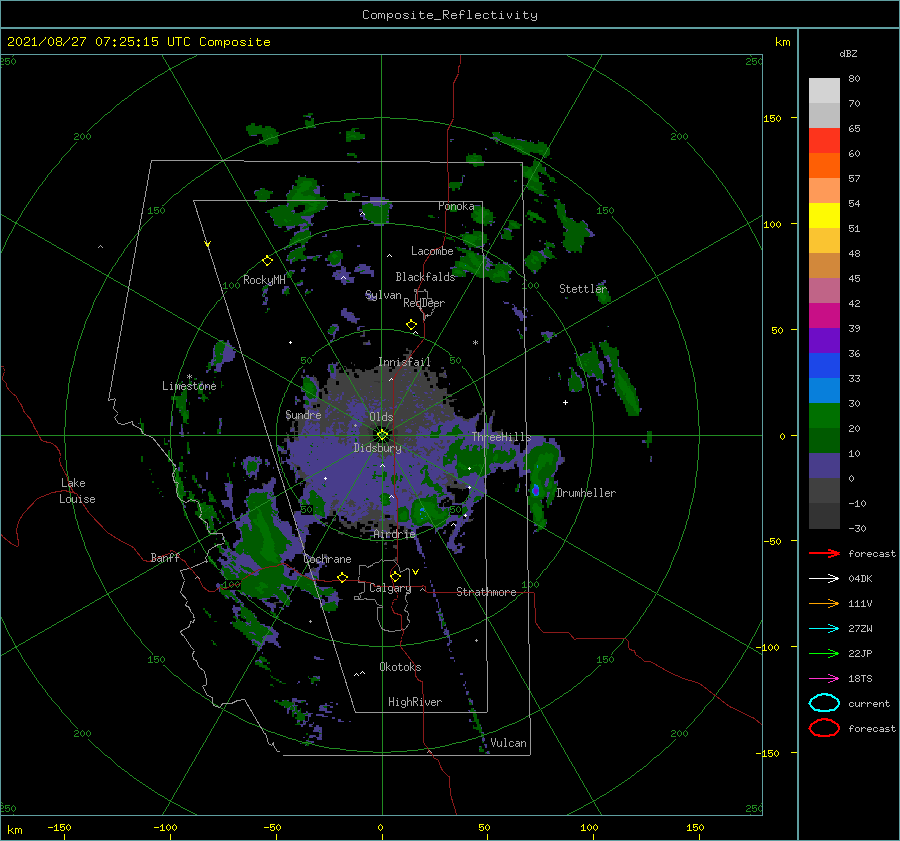Click the Olds town label
The image size is (900, 841).
[x=381, y=417]
